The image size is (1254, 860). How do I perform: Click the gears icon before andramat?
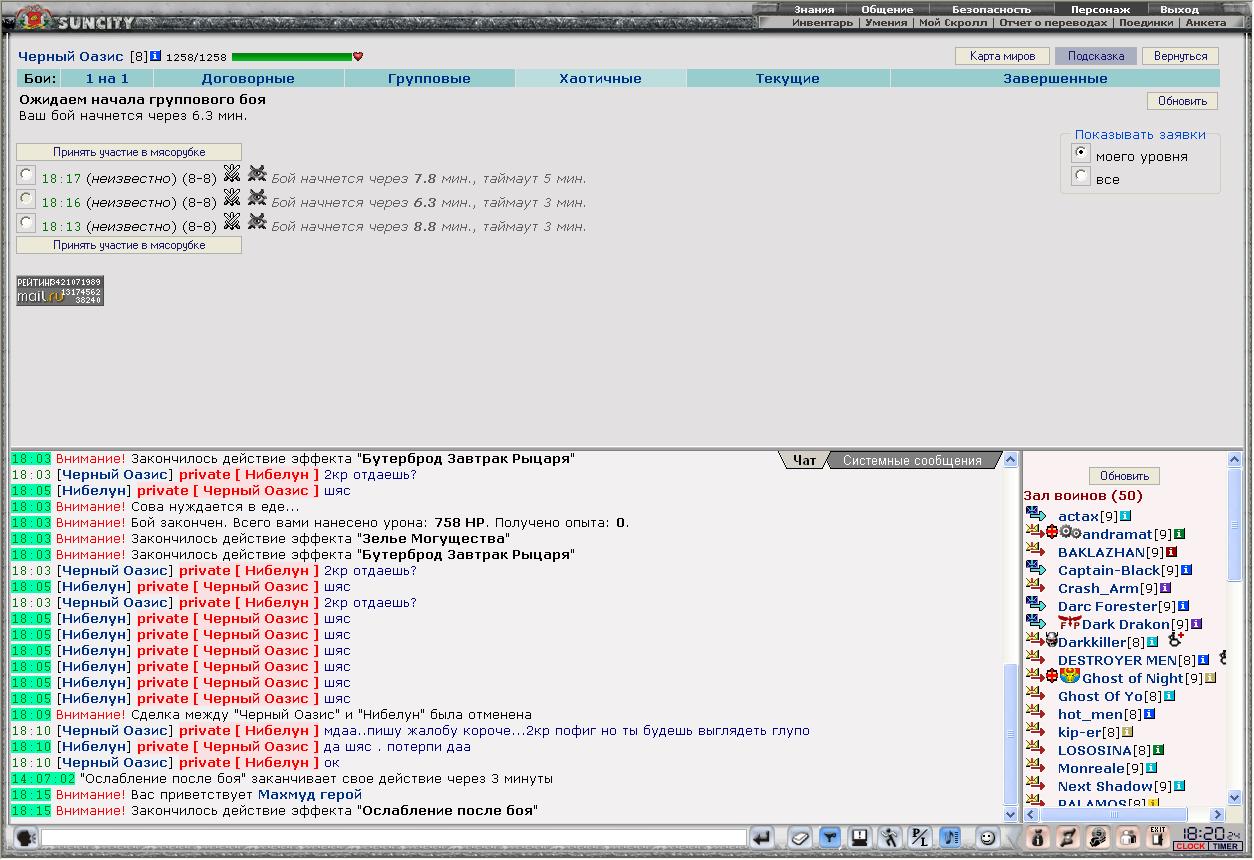point(1070,533)
